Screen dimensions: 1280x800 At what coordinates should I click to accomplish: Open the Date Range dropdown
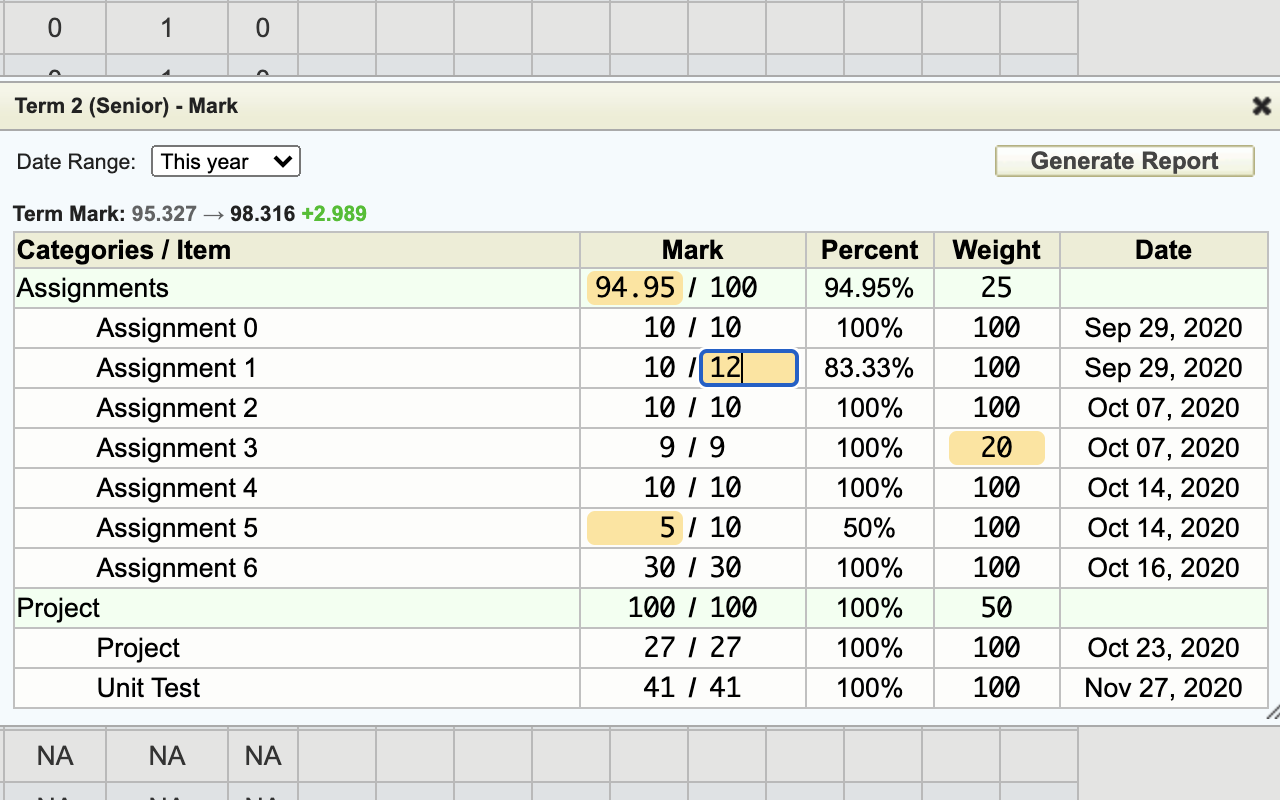226,161
